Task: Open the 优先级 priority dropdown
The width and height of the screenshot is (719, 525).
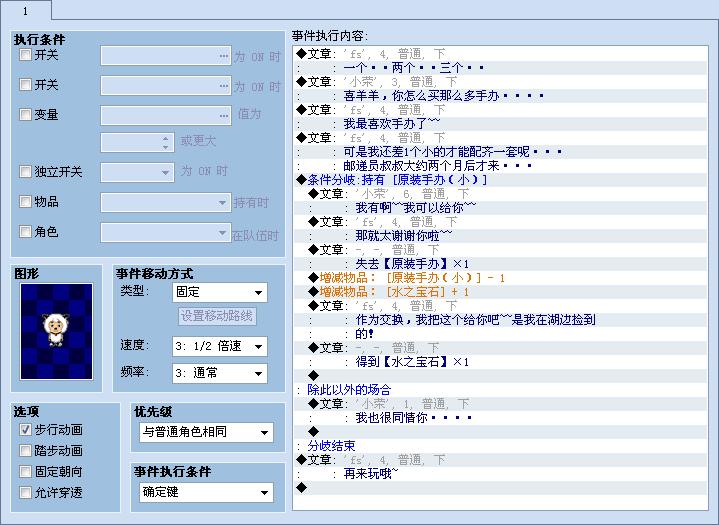Action: (206, 432)
